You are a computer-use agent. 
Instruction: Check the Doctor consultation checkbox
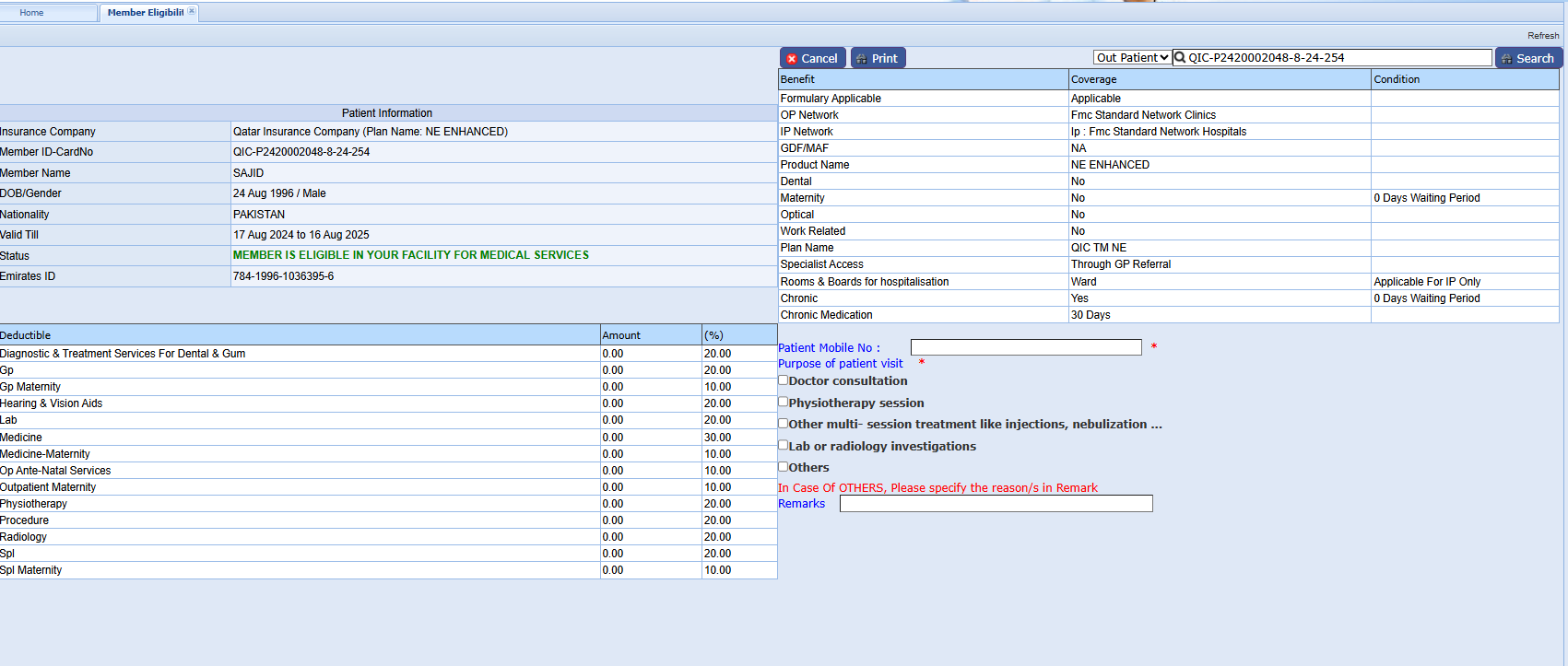pos(784,380)
